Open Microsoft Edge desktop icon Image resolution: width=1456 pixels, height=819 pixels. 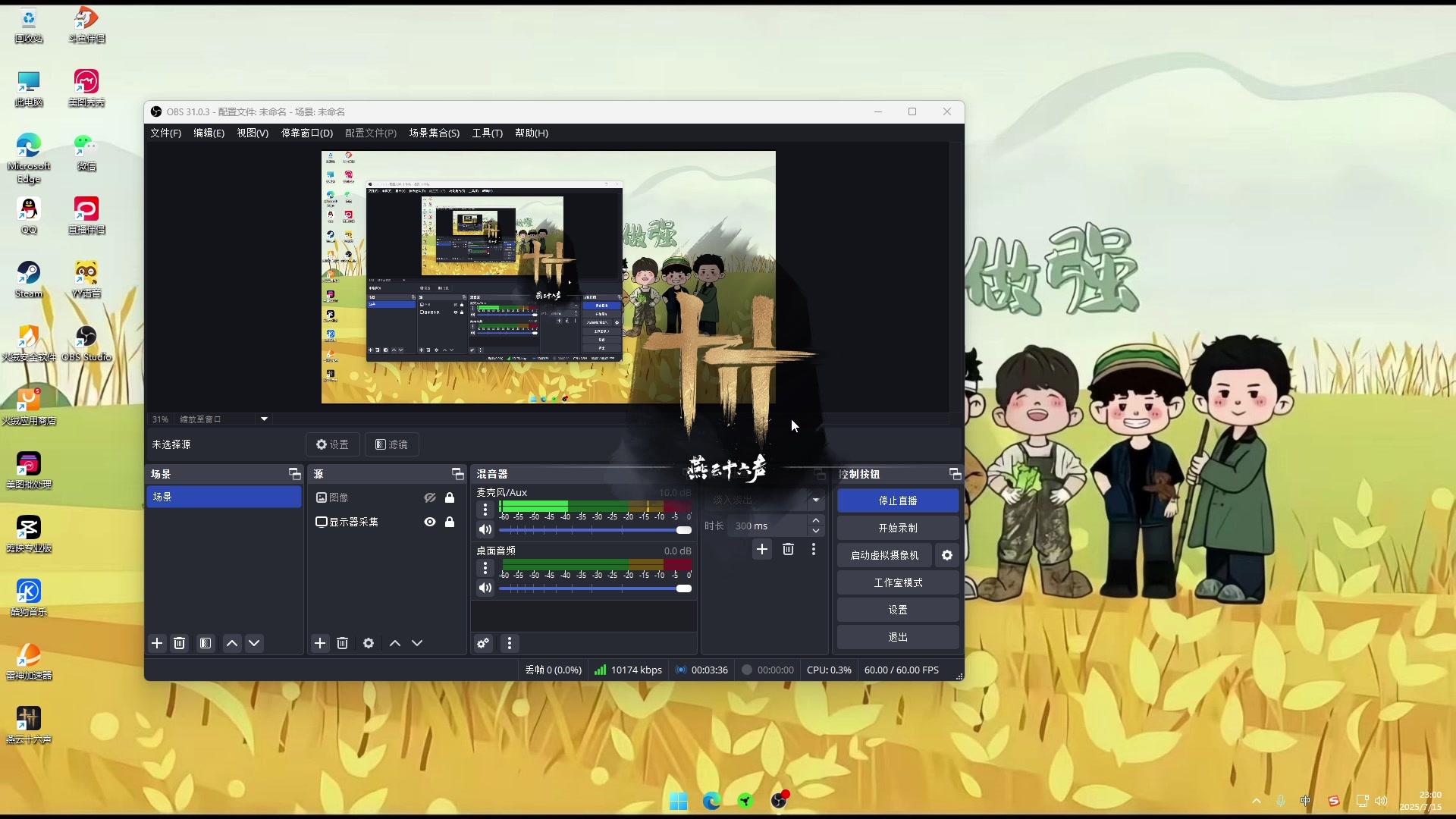pyautogui.click(x=29, y=158)
